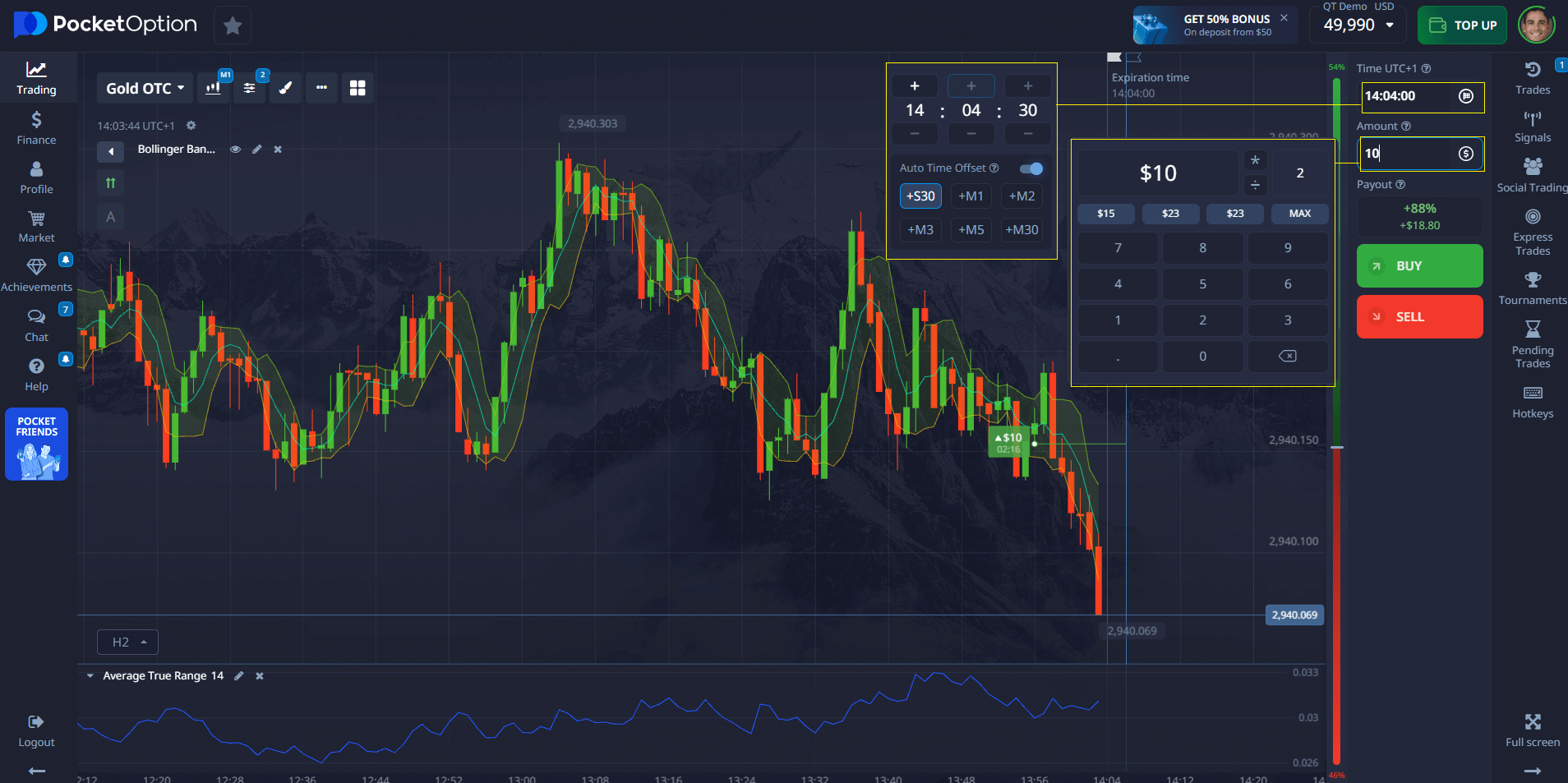Toggle the Auto Time Offset switch
Screen dimensions: 1568x783
1031,168
